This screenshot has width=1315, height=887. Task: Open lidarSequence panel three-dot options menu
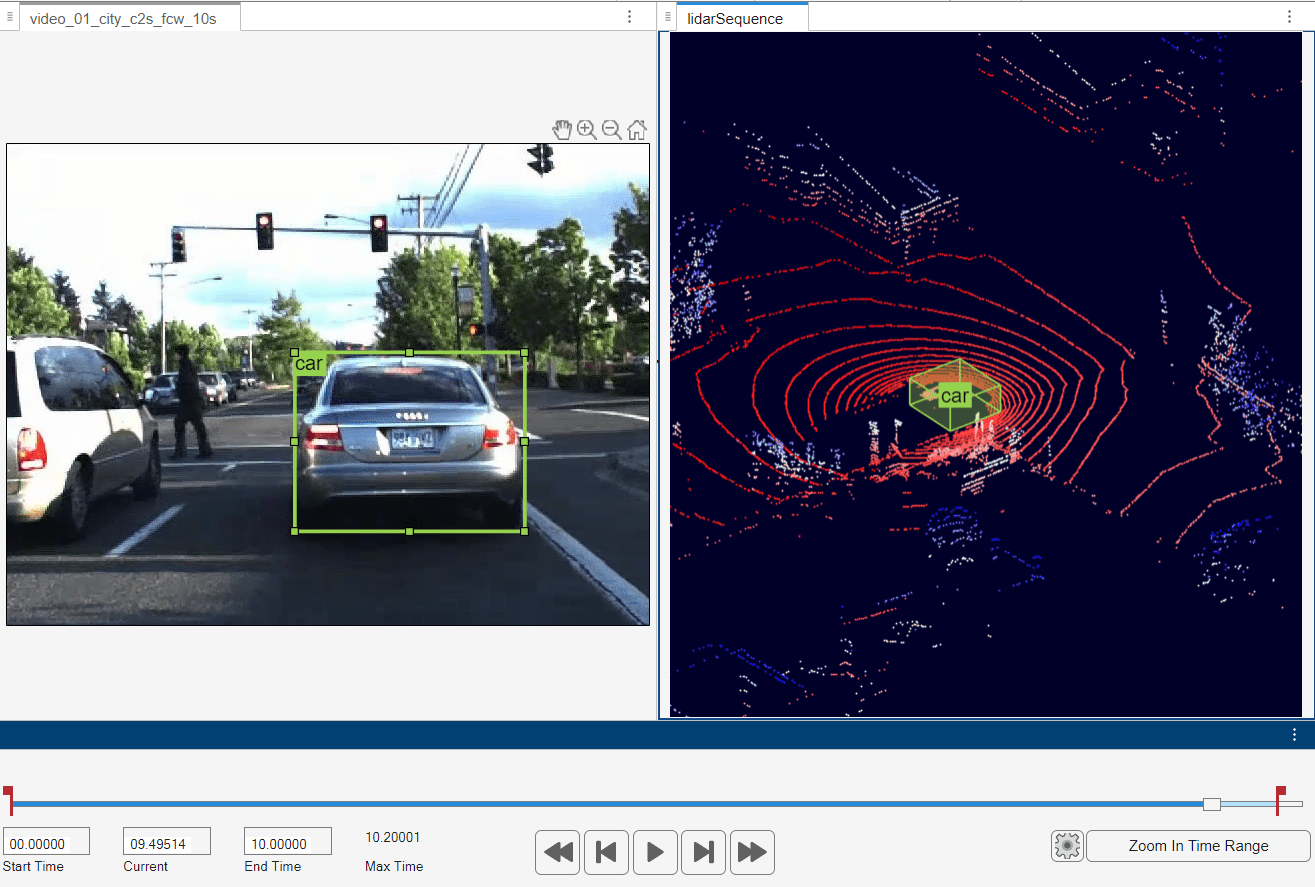[1288, 17]
